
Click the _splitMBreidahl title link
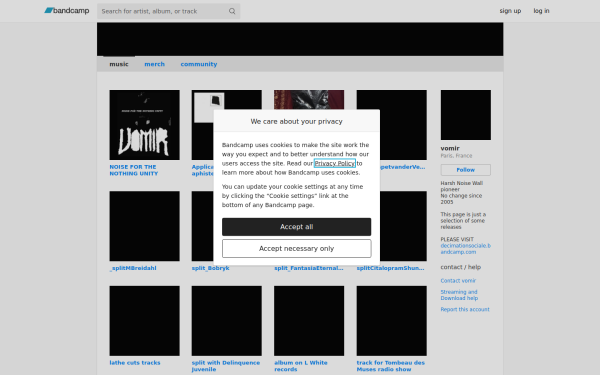pyautogui.click(x=133, y=268)
